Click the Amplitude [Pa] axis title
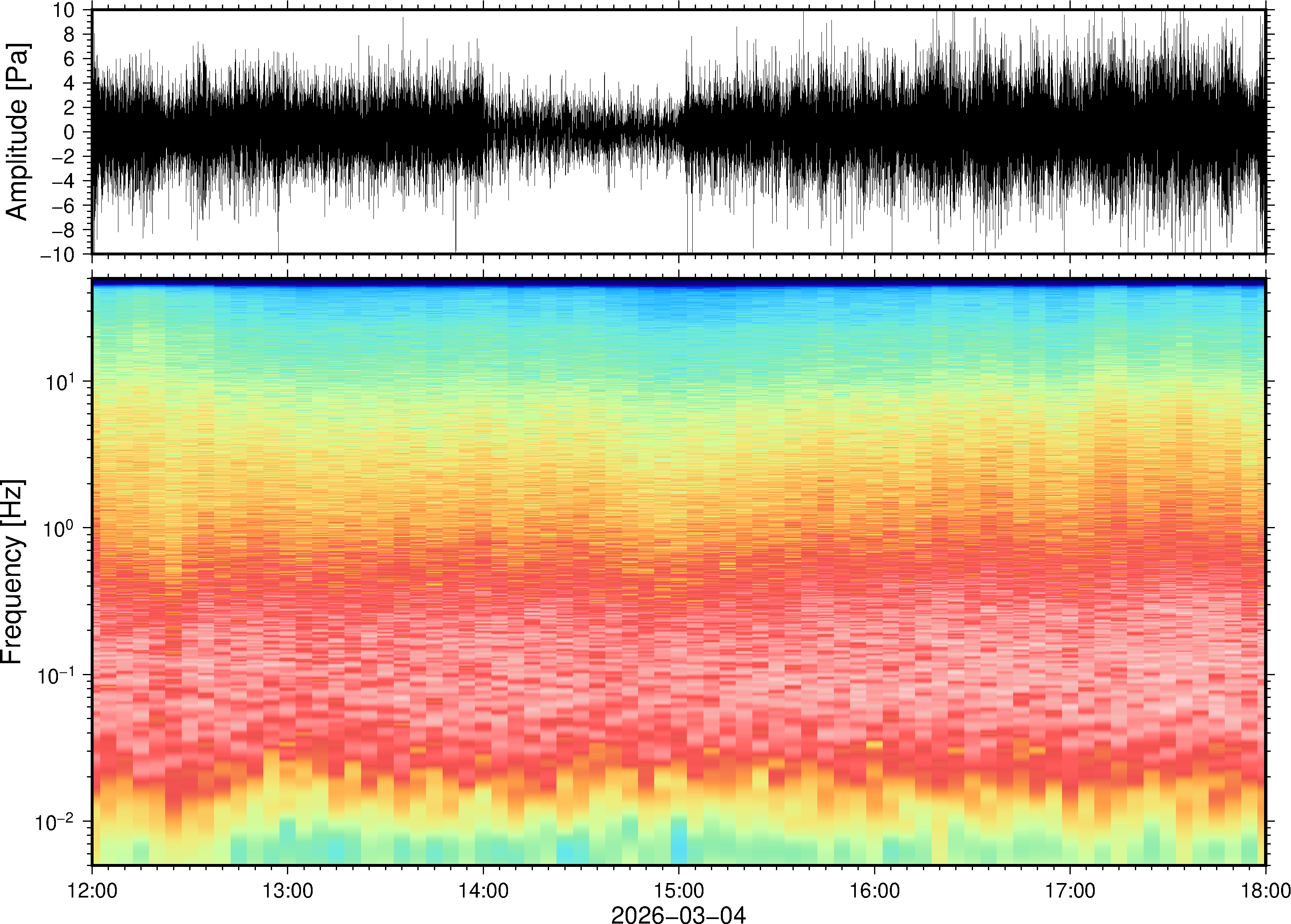This screenshot has width=1291, height=924. (17, 132)
